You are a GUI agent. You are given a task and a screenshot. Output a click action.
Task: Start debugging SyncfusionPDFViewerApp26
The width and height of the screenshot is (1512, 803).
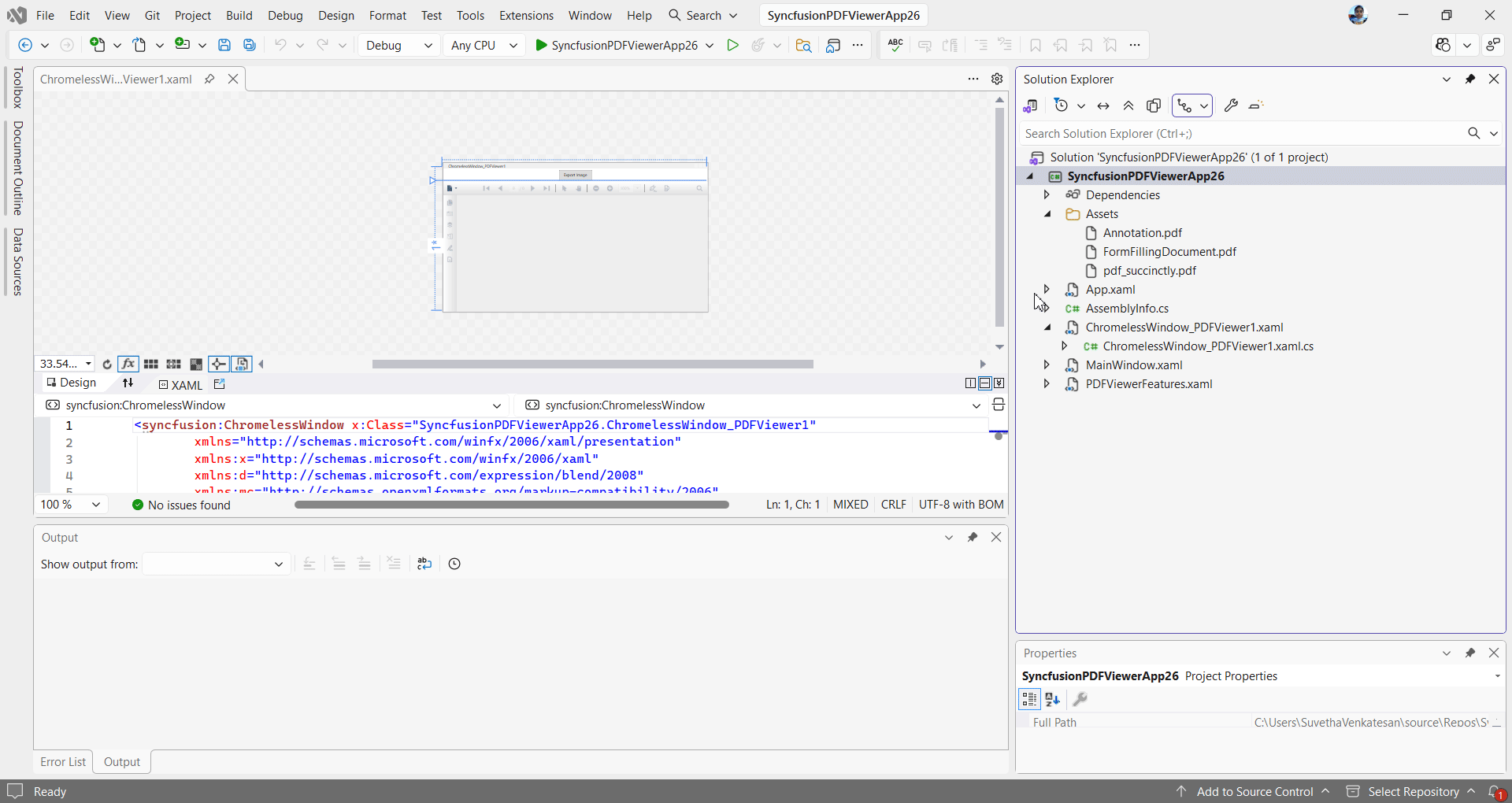pos(732,45)
